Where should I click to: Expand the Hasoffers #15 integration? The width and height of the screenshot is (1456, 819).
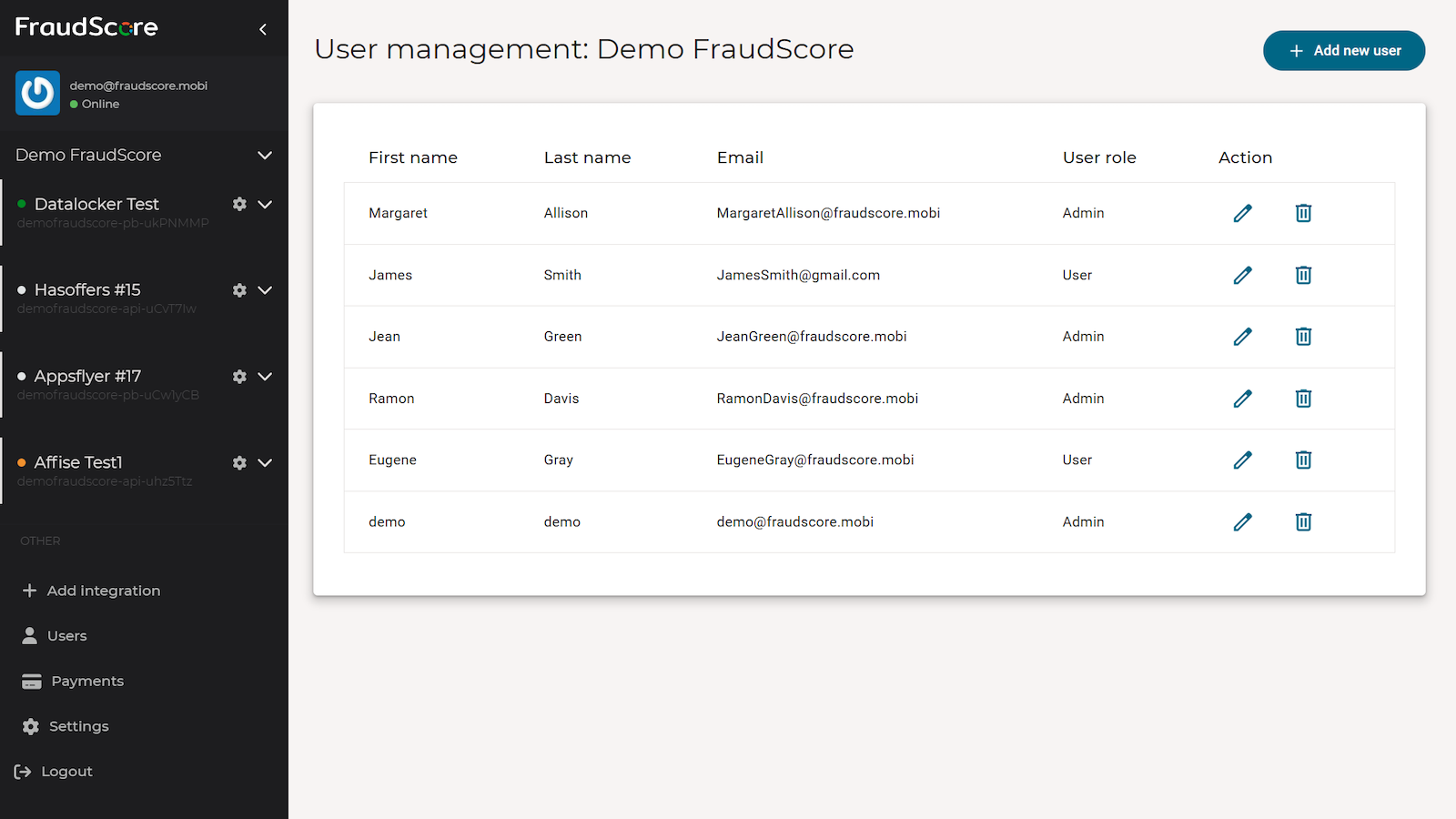coord(265,290)
